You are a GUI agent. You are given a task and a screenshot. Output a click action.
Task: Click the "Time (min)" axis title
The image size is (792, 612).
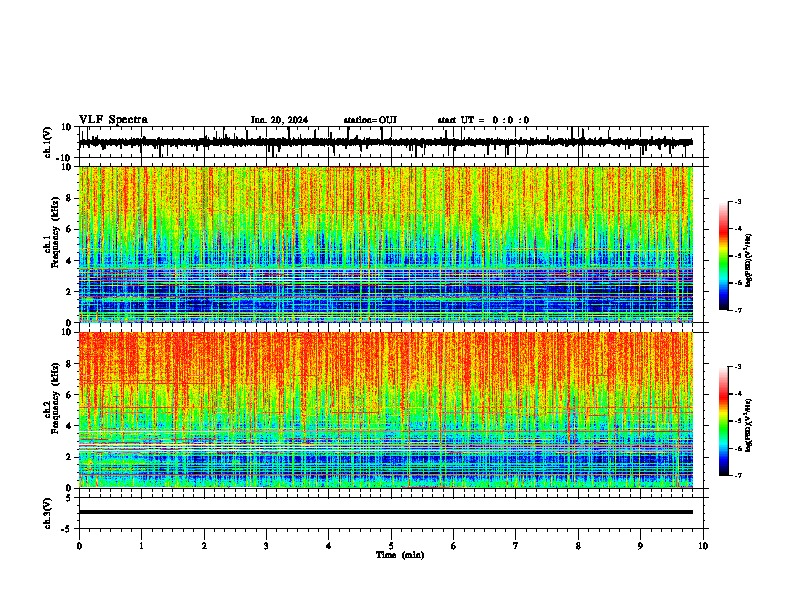tap(400, 555)
